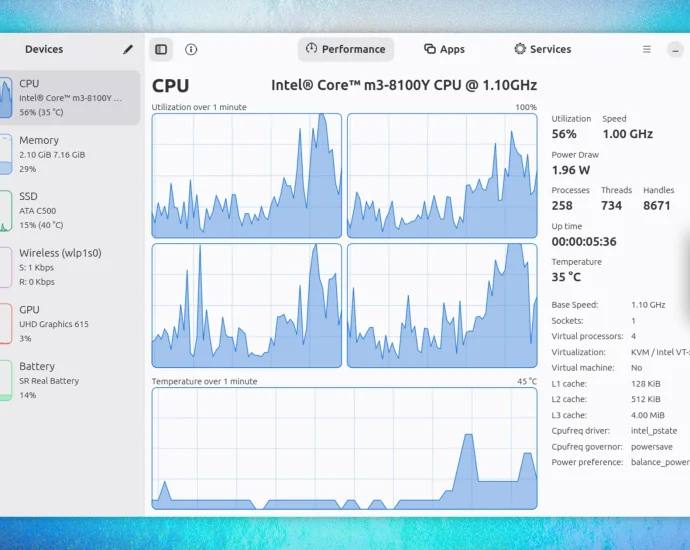Click the CPU model title text
This screenshot has height=550, width=690.
click(x=404, y=85)
